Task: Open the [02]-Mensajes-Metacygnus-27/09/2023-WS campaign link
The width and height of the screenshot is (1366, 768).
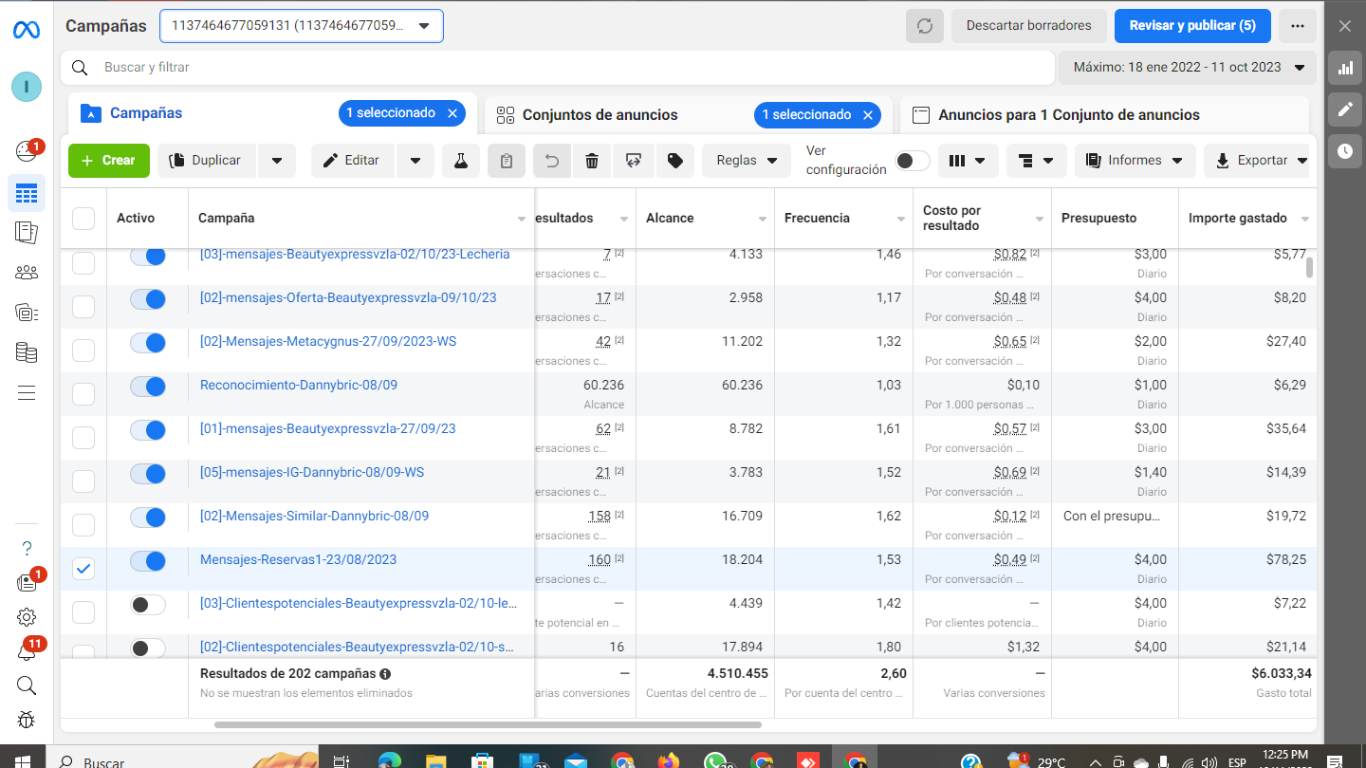Action: [328, 341]
